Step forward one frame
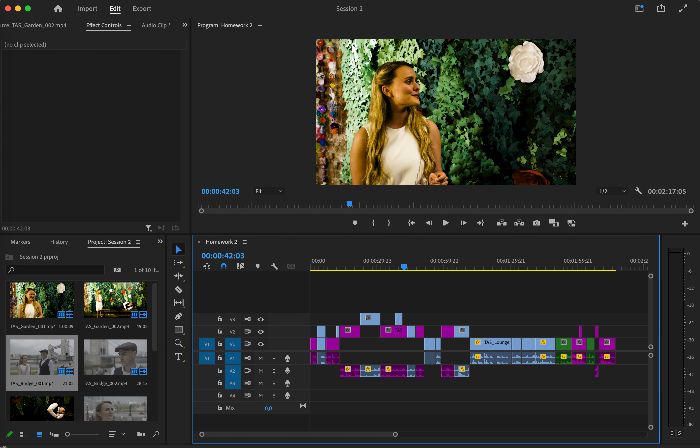The height and width of the screenshot is (448, 700). (x=463, y=223)
